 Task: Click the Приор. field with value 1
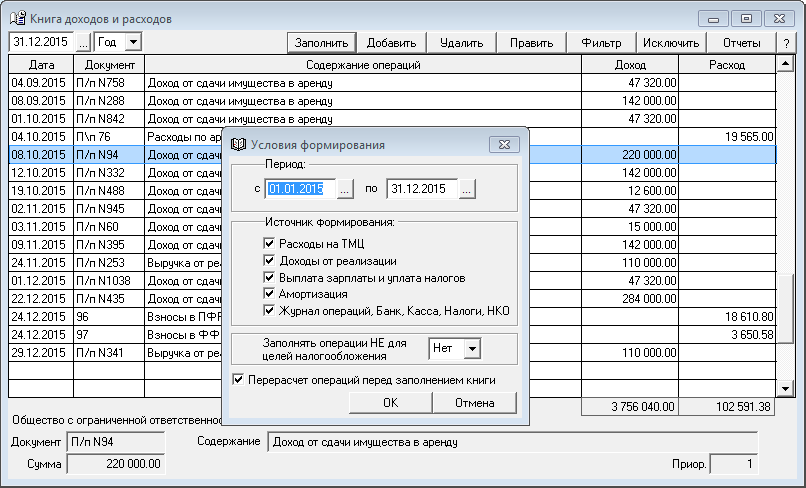[734, 464]
